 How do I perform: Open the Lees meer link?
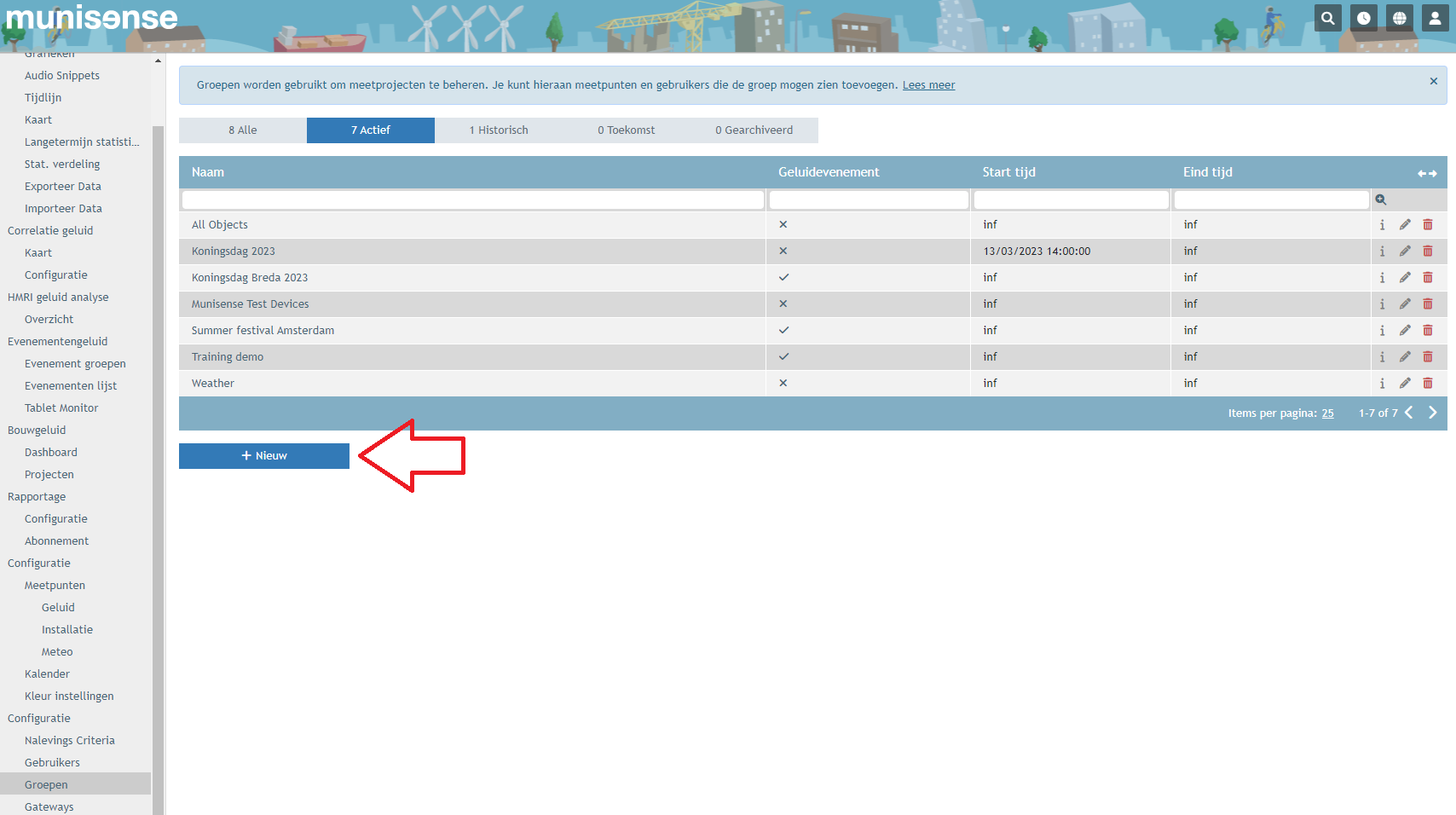click(x=928, y=85)
